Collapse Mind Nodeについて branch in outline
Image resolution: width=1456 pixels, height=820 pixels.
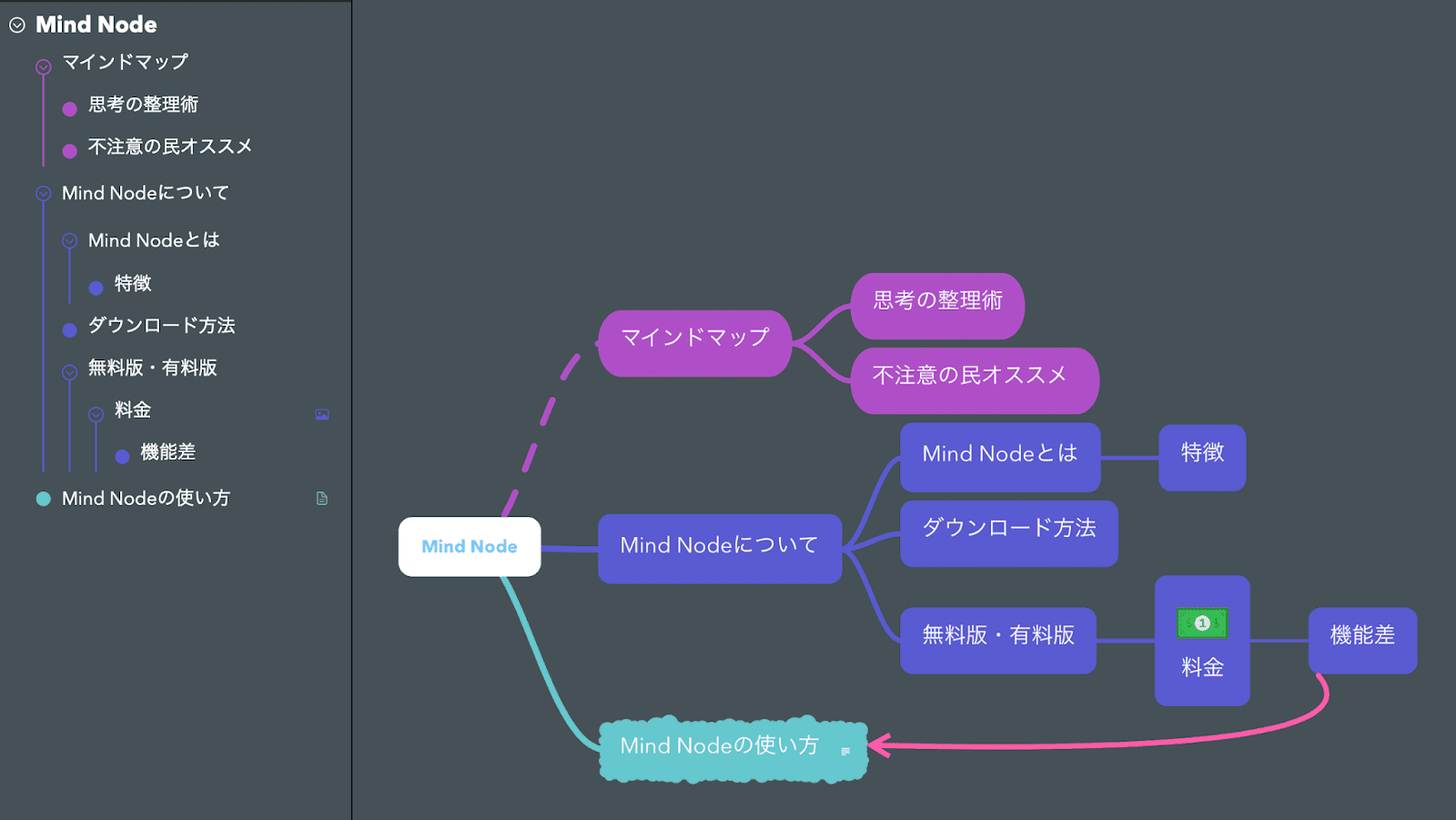click(x=43, y=193)
